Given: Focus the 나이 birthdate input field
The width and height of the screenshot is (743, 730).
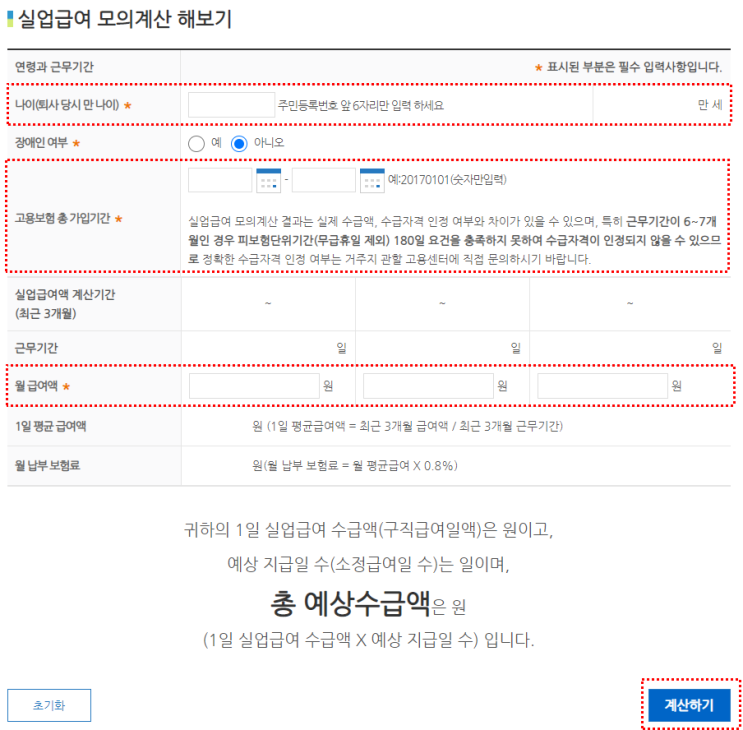Looking at the screenshot, I should [x=231, y=105].
